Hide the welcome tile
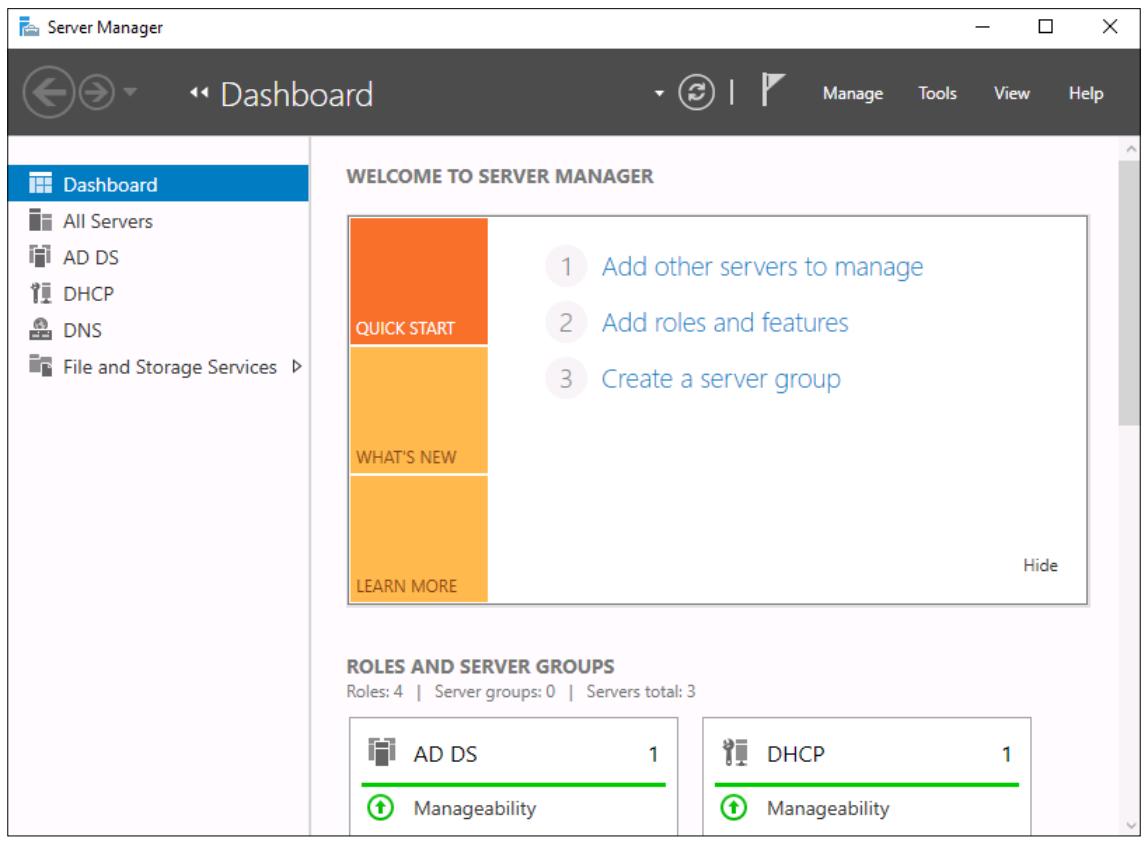 (x=1040, y=565)
